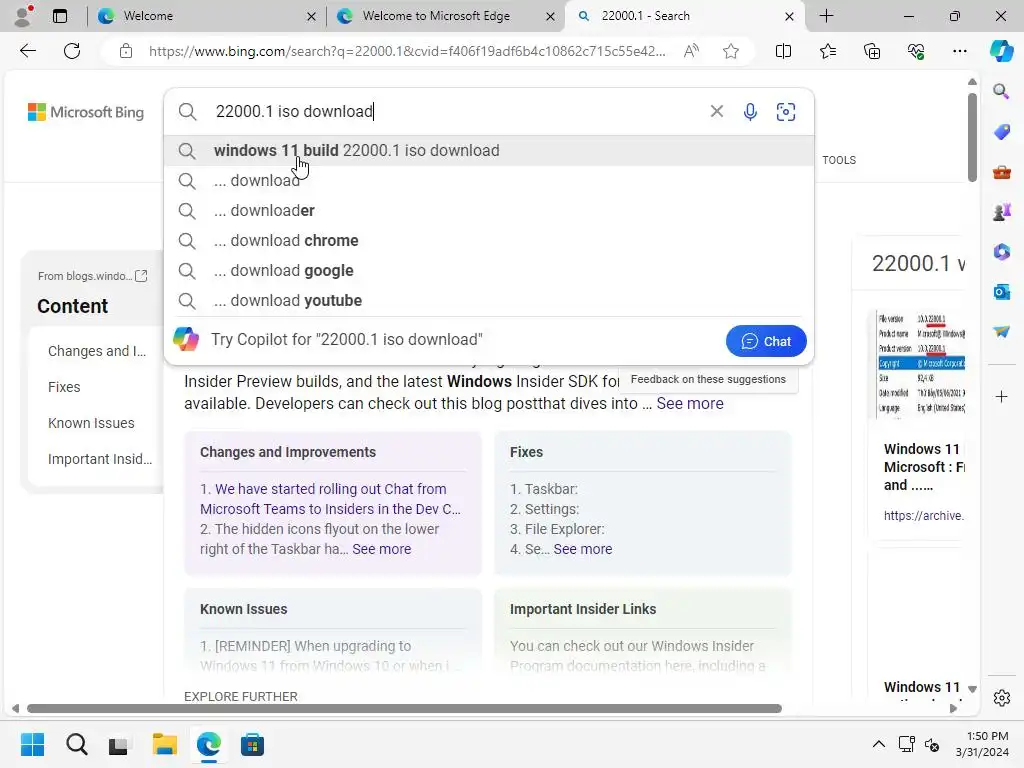Click the horizontal page scrollbar

click(404, 709)
